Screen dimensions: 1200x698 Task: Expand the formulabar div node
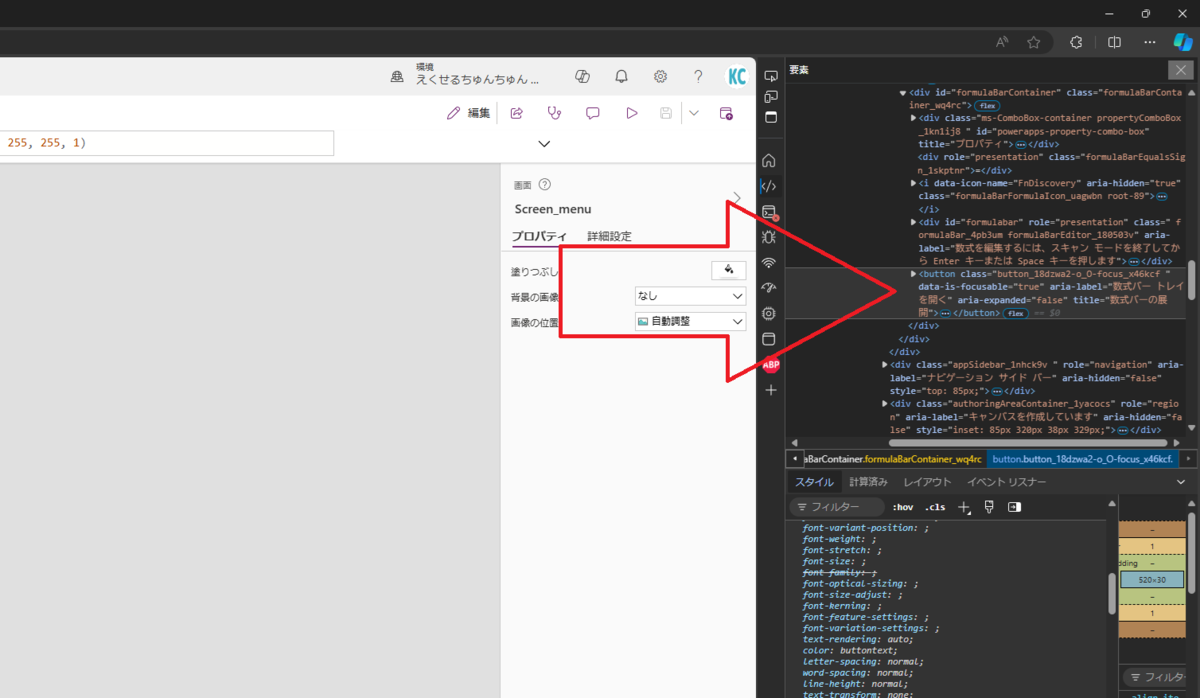click(x=914, y=222)
